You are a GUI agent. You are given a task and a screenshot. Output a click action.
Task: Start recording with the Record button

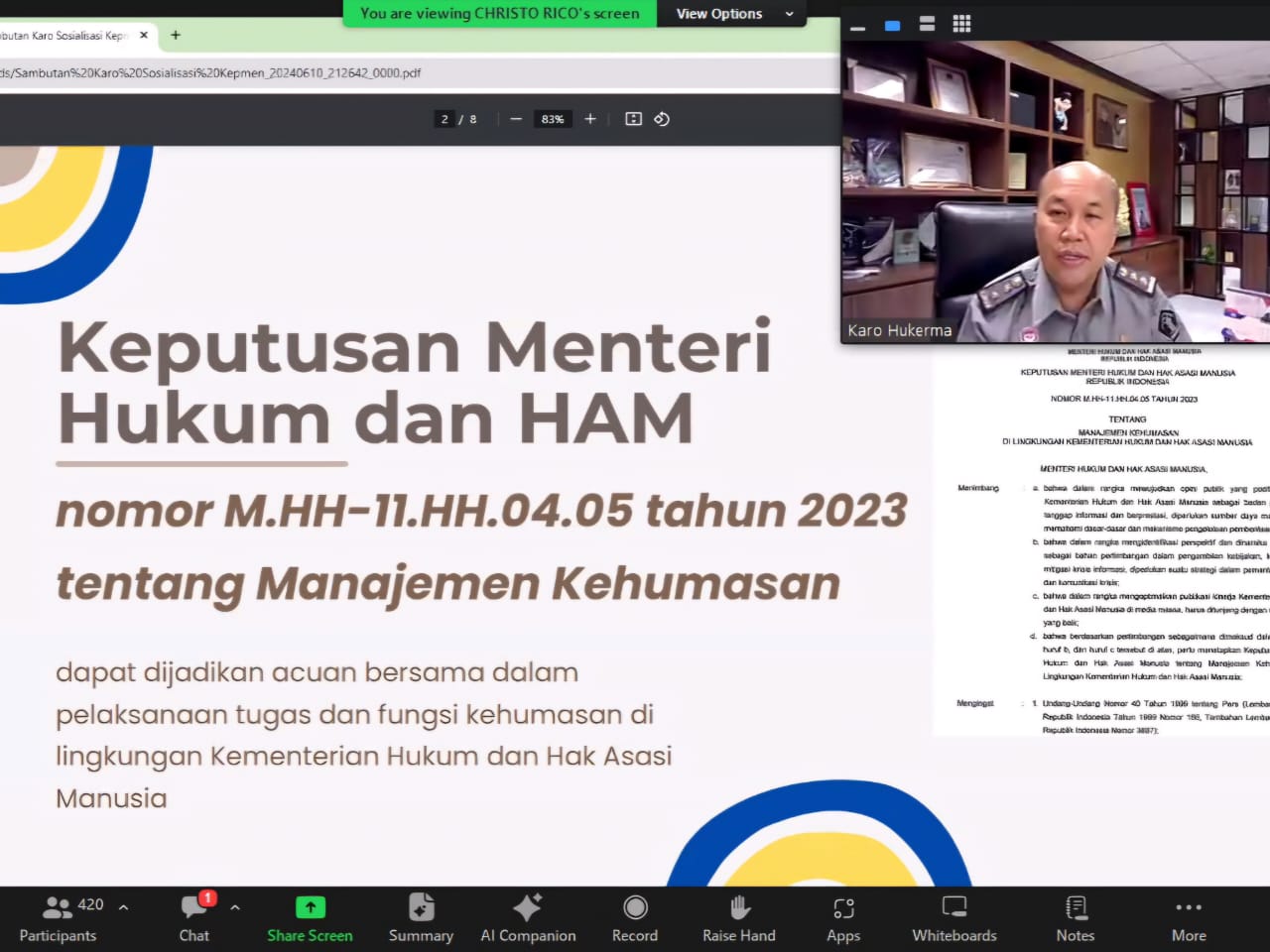[x=635, y=919]
